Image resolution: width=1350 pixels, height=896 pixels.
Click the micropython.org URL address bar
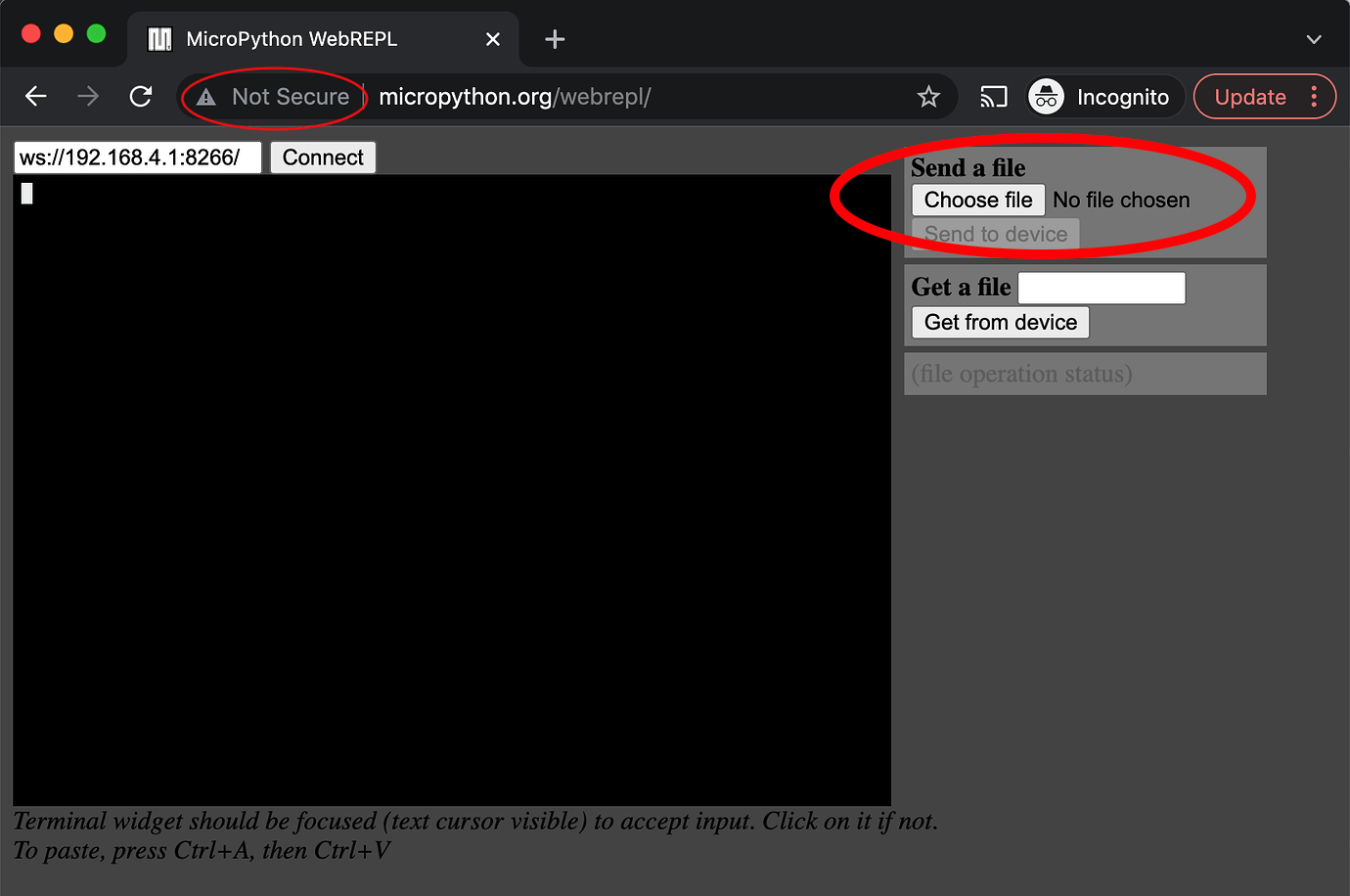coord(587,97)
